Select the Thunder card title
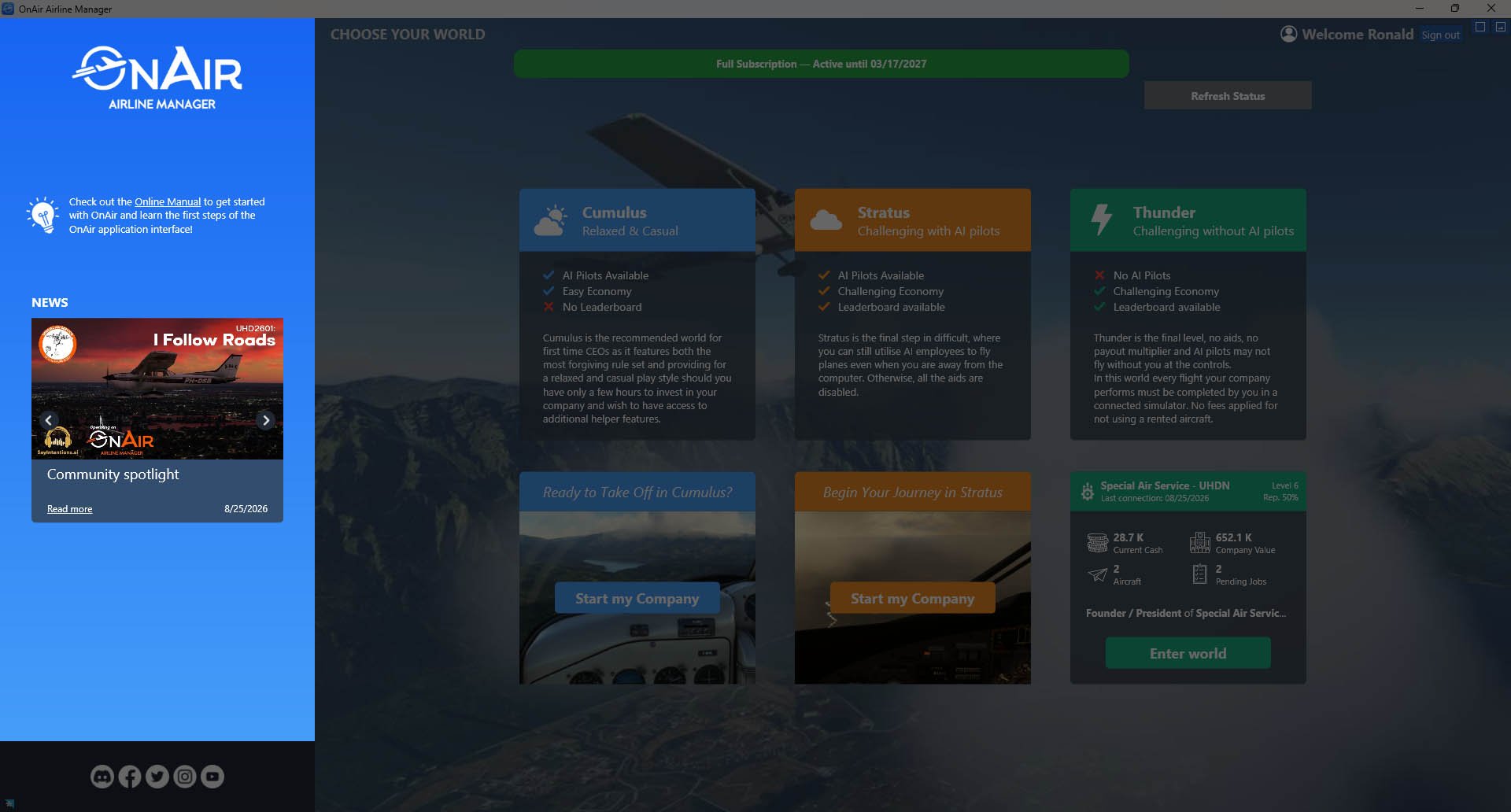Image resolution: width=1511 pixels, height=812 pixels. 1164,212
